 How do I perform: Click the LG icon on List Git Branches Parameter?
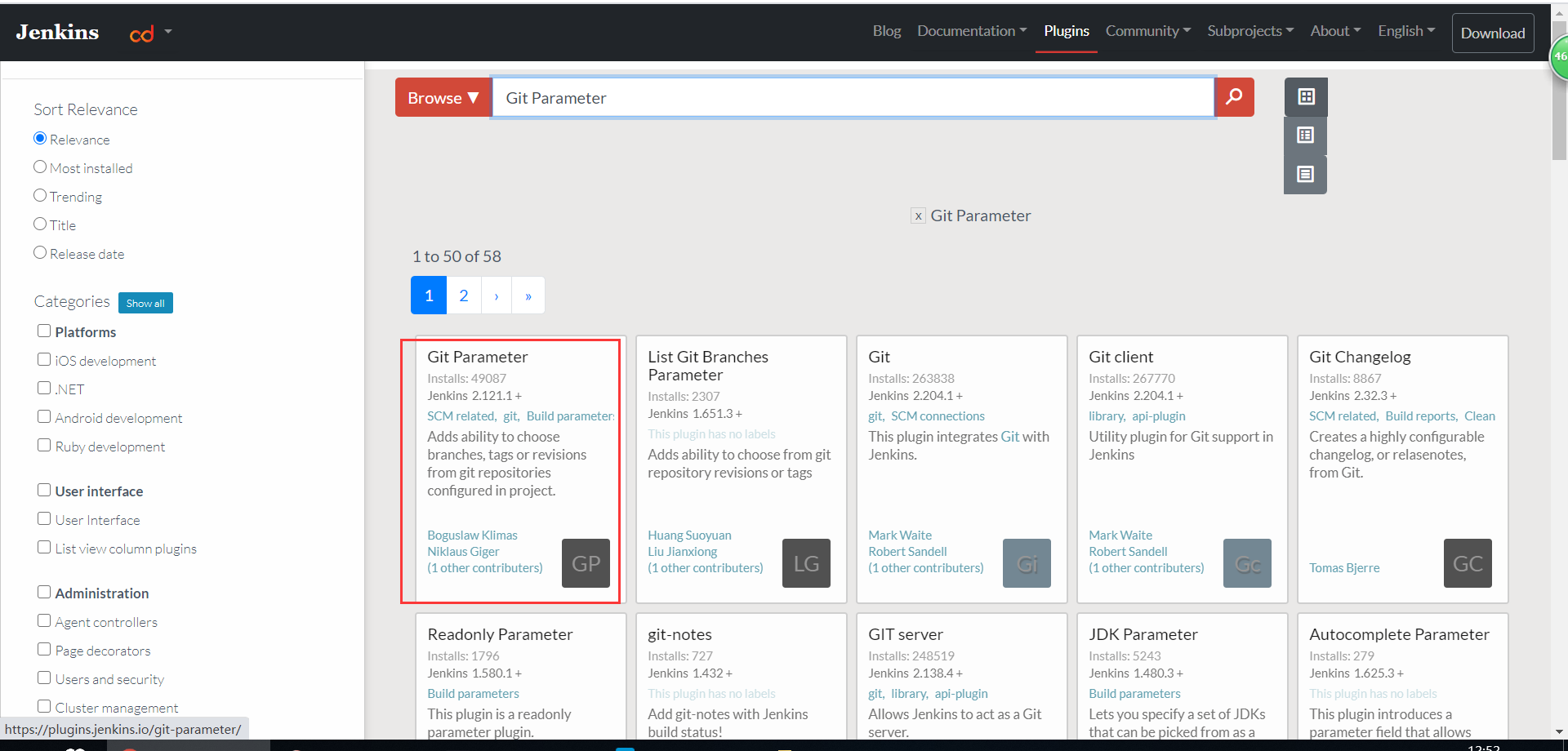(x=806, y=563)
